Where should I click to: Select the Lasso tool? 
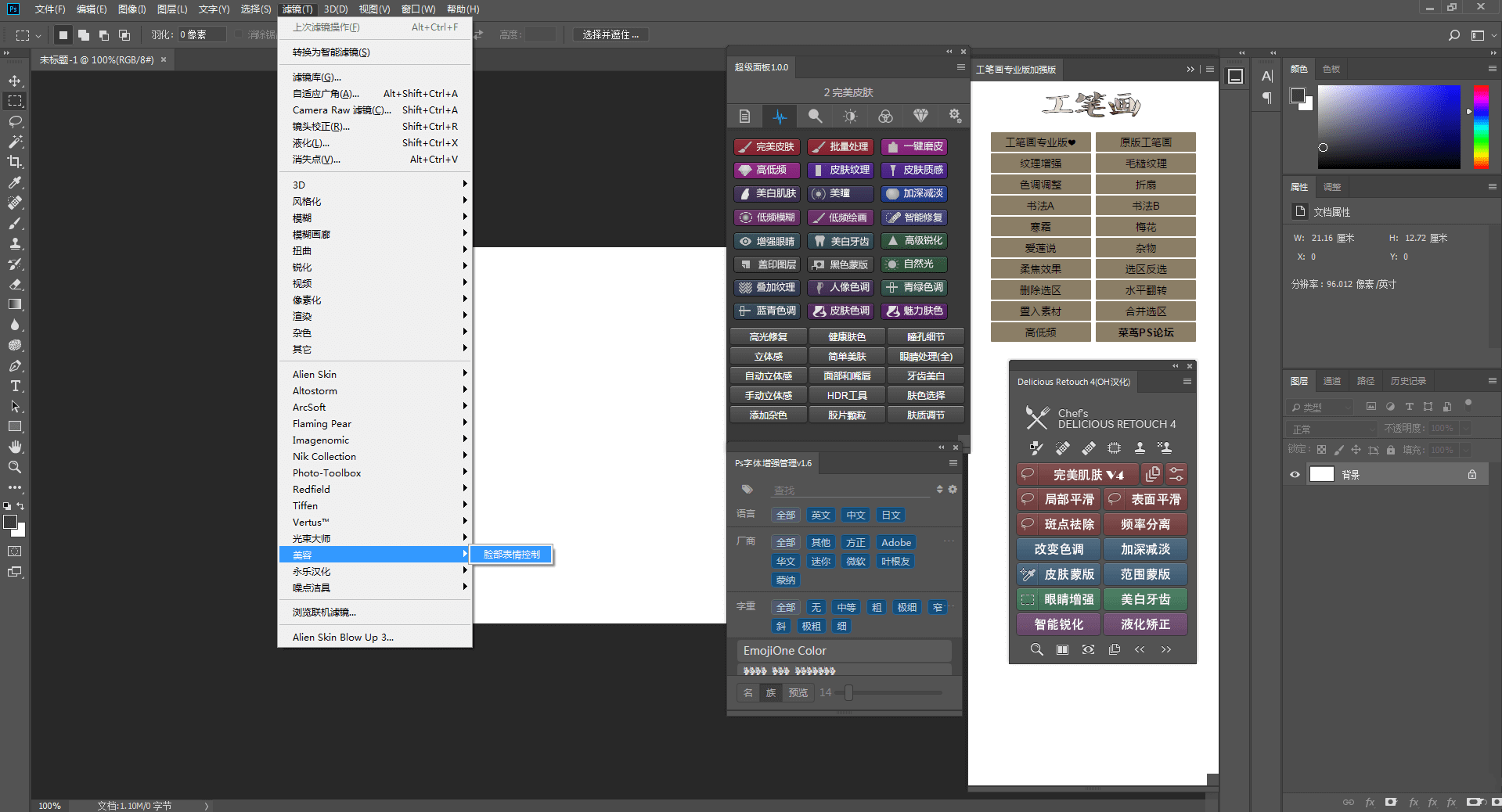[x=15, y=122]
